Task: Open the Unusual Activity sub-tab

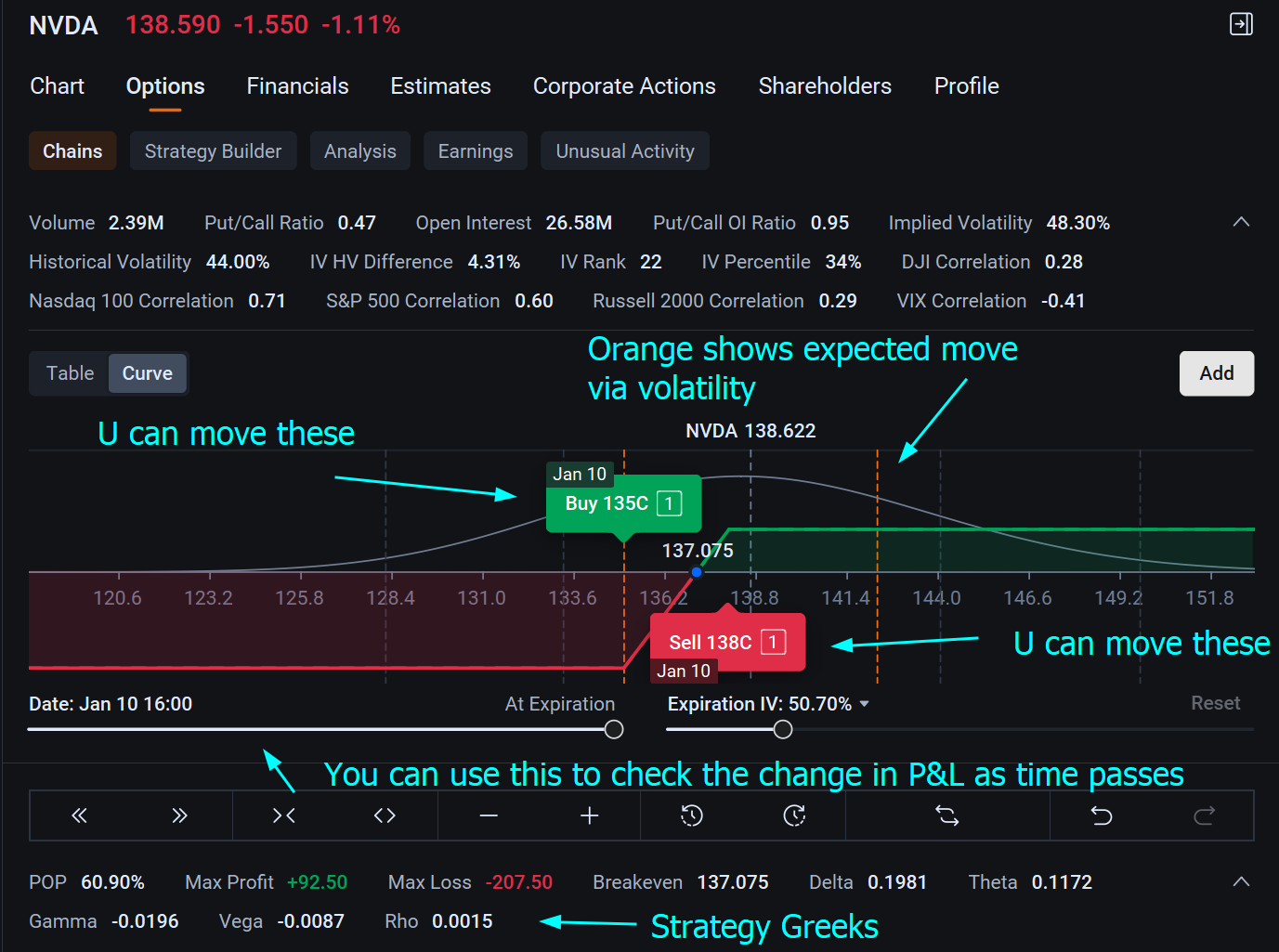Action: pyautogui.click(x=625, y=150)
